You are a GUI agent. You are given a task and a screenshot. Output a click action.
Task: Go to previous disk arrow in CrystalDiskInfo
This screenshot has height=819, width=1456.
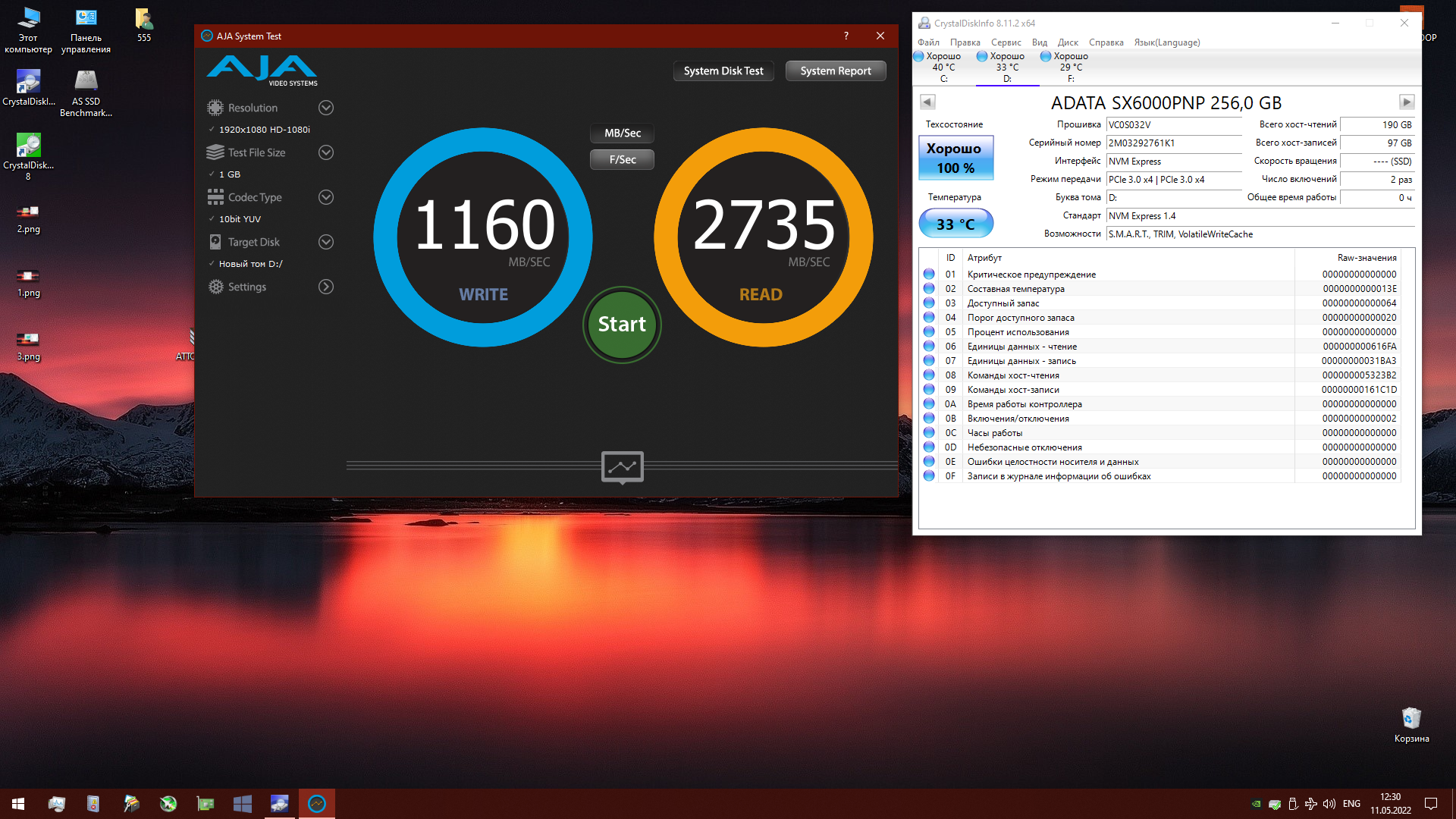[x=927, y=102]
